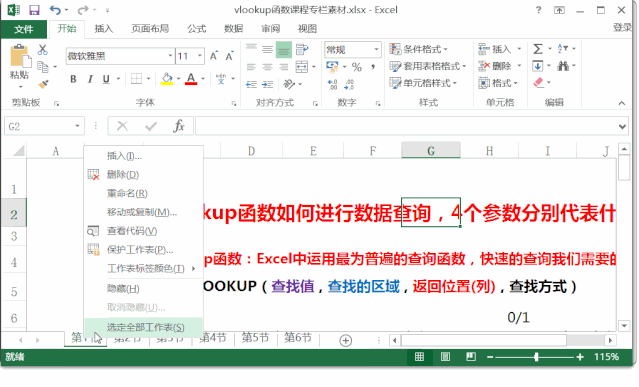This screenshot has height=387, width=639.
Task: Click the Copy icon
Action: click(43, 66)
